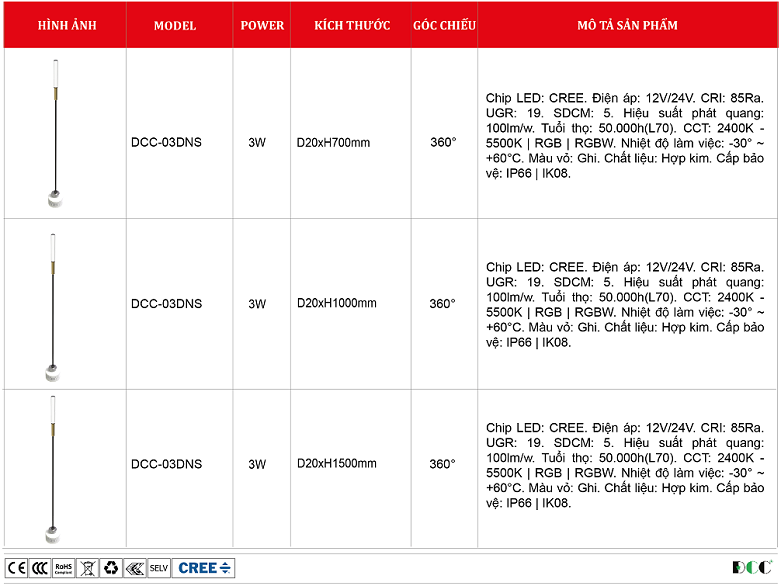
Task: Click the GÓC CHIẾU column header
Action: point(443,26)
